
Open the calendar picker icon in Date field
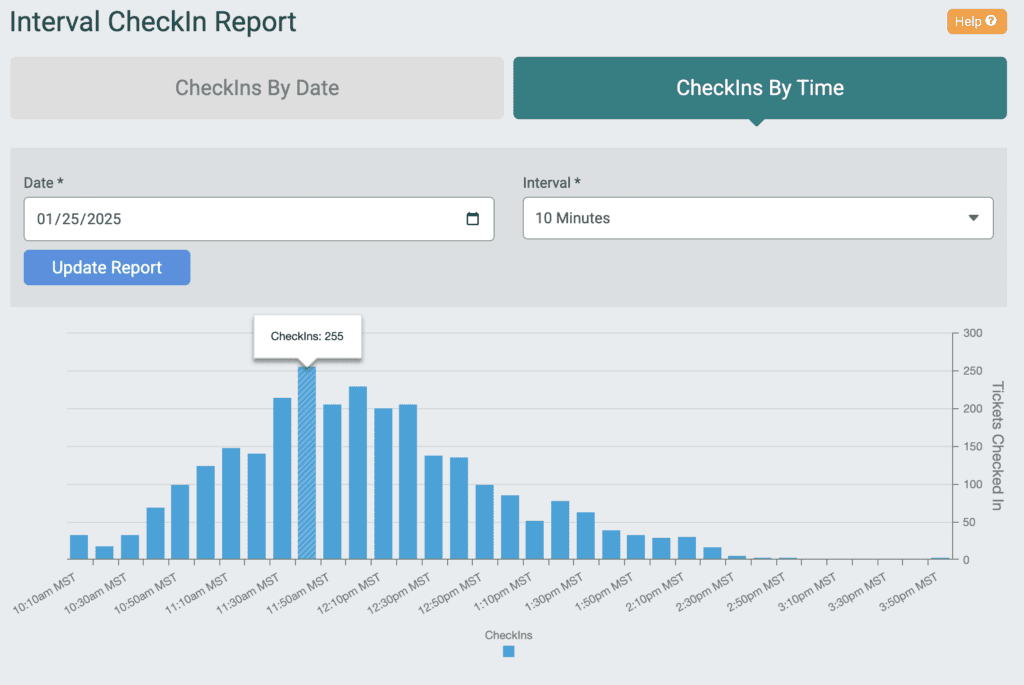coord(473,219)
